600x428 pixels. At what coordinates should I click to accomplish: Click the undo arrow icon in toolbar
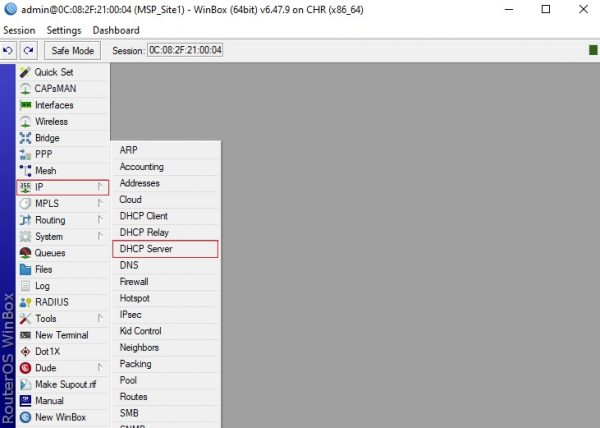[x=9, y=50]
